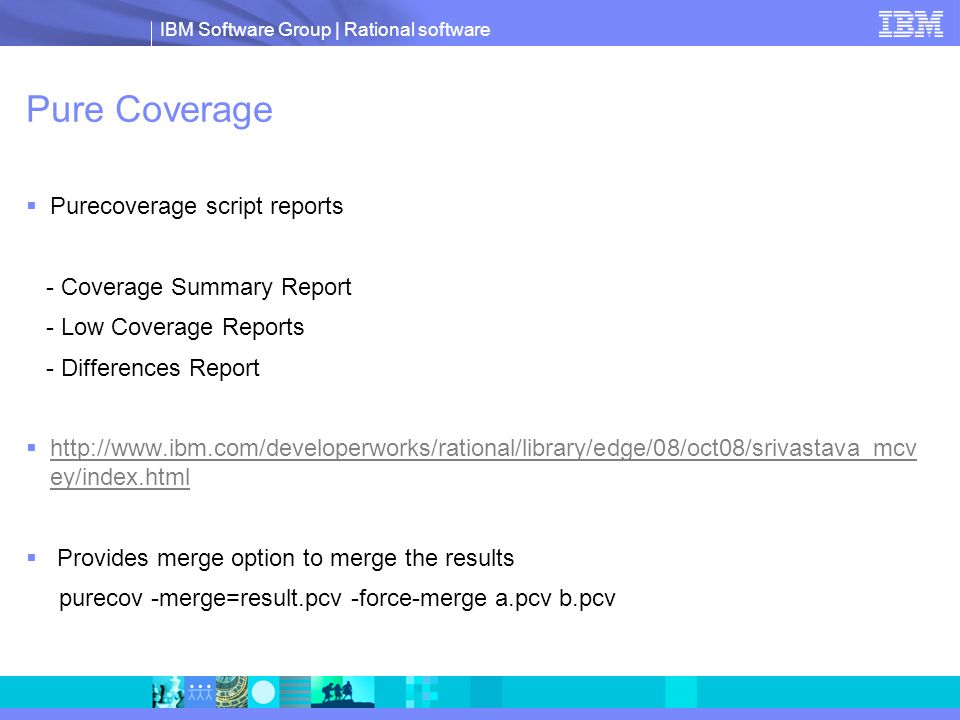The height and width of the screenshot is (720, 960).
Task: Click the 'purecov -merge=result.pcv -force-merge a.pcv b.pcv' command
Action: coord(337,598)
